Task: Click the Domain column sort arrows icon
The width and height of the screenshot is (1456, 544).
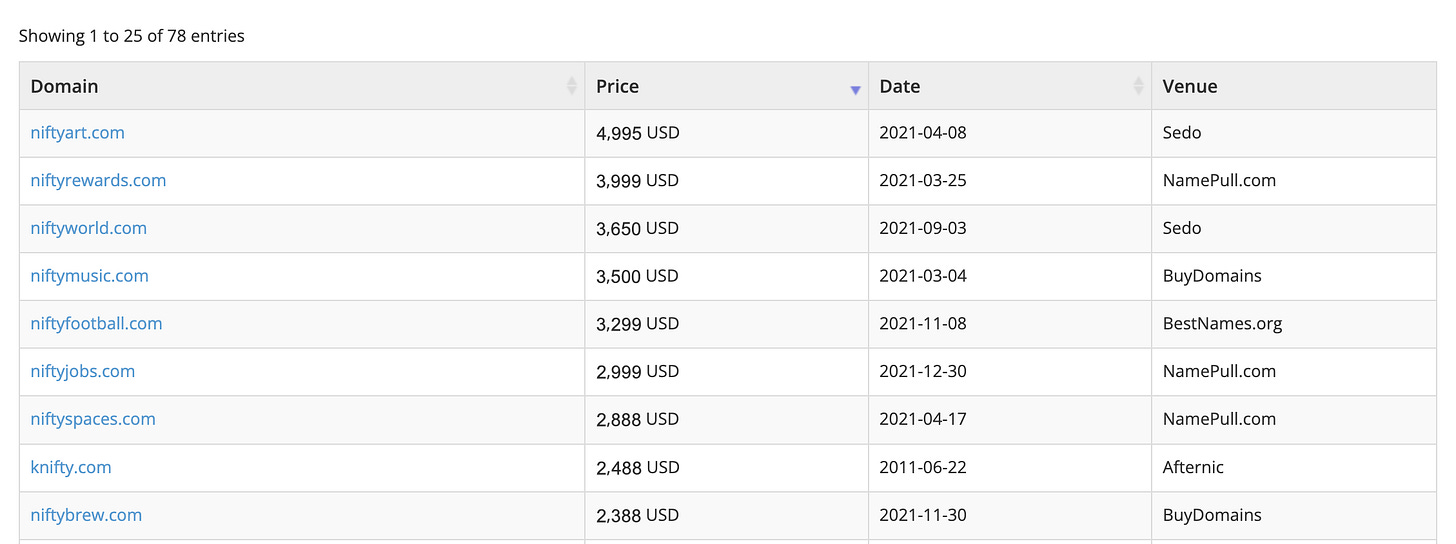Action: pos(572,86)
